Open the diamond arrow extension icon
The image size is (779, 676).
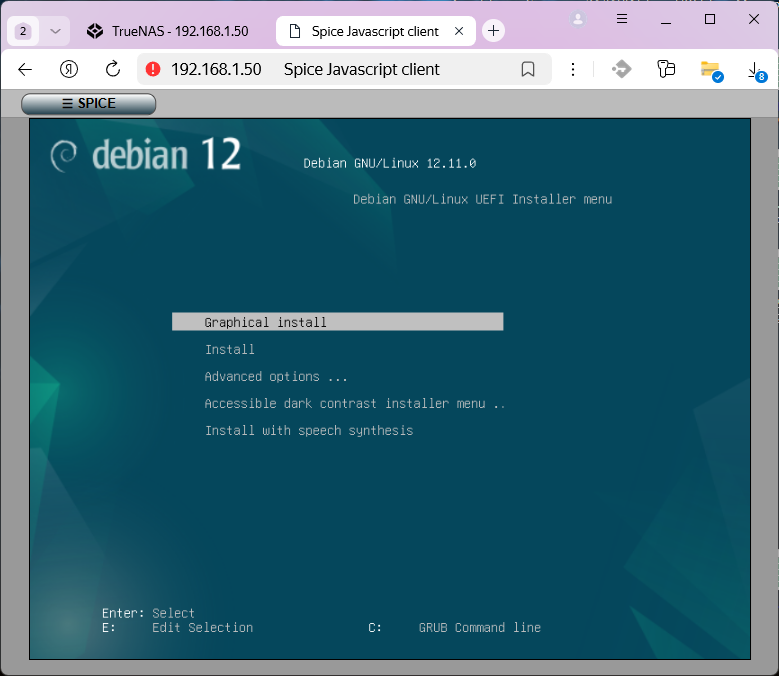click(621, 69)
